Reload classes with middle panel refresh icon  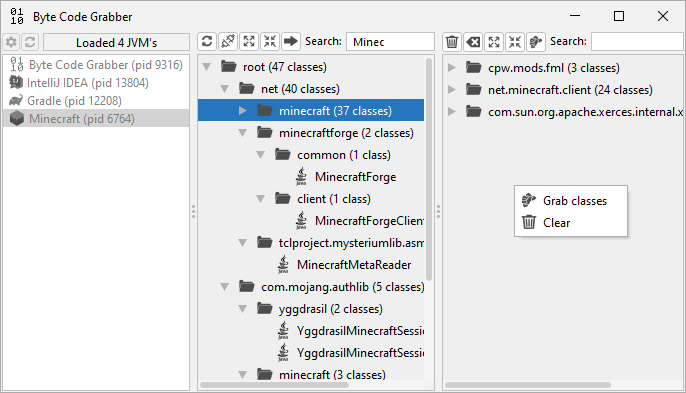(x=207, y=42)
